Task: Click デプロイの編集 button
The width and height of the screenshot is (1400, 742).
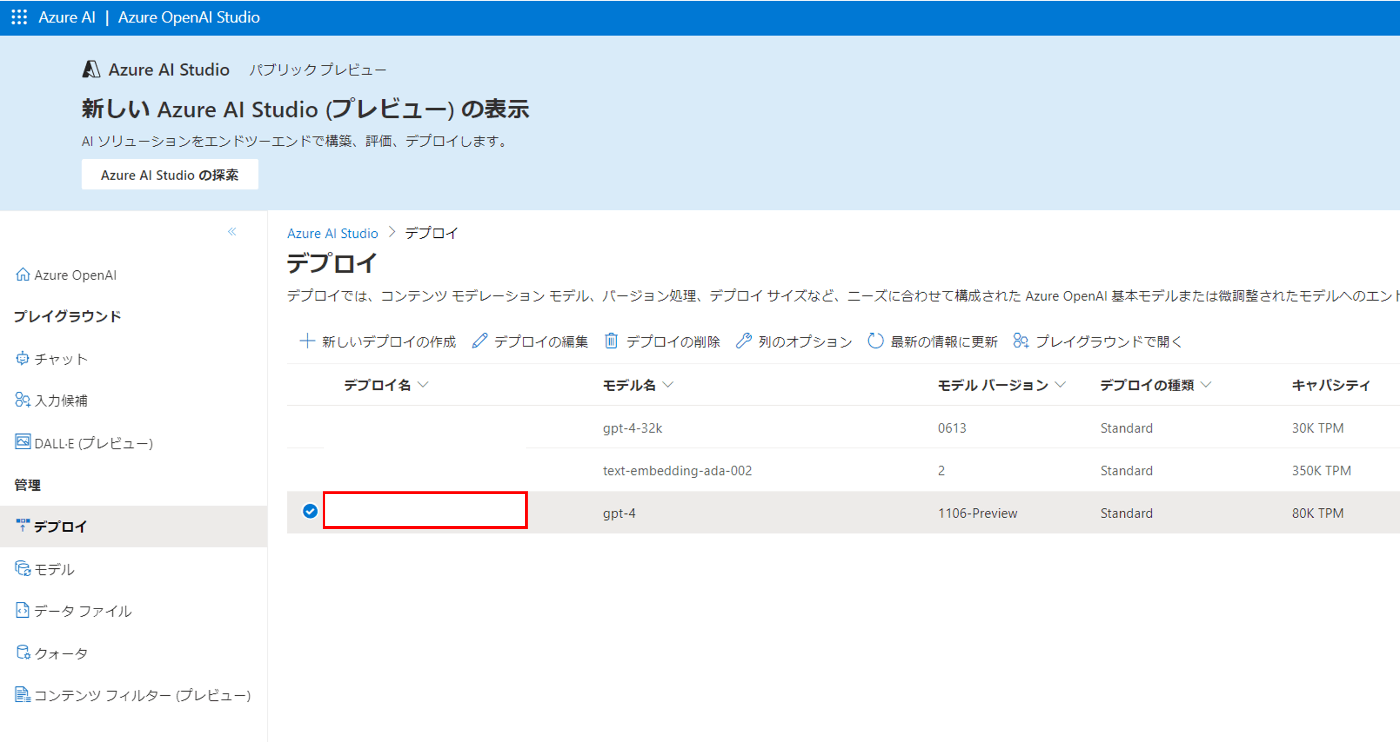Action: (530, 341)
